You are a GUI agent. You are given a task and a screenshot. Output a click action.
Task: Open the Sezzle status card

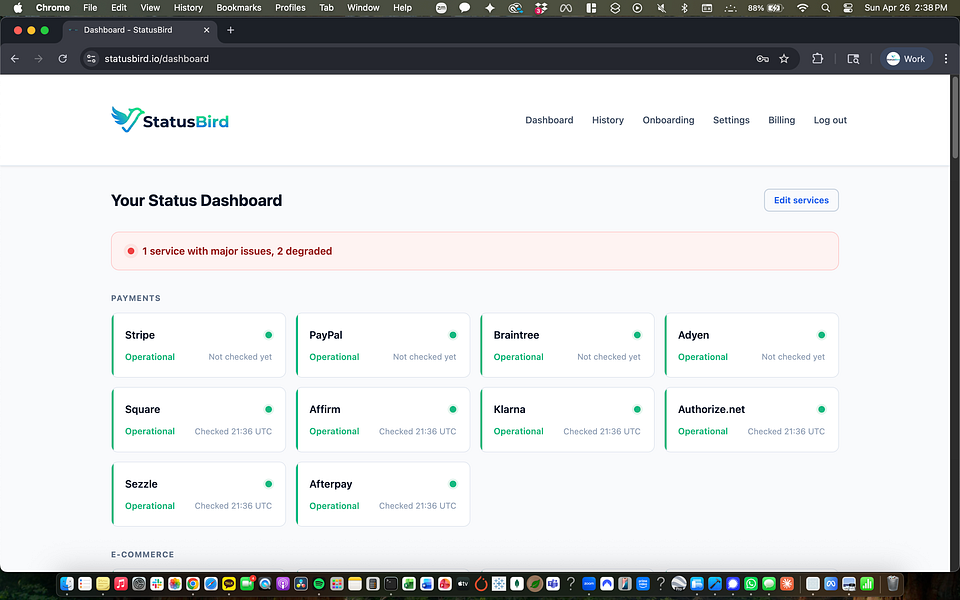pos(198,494)
